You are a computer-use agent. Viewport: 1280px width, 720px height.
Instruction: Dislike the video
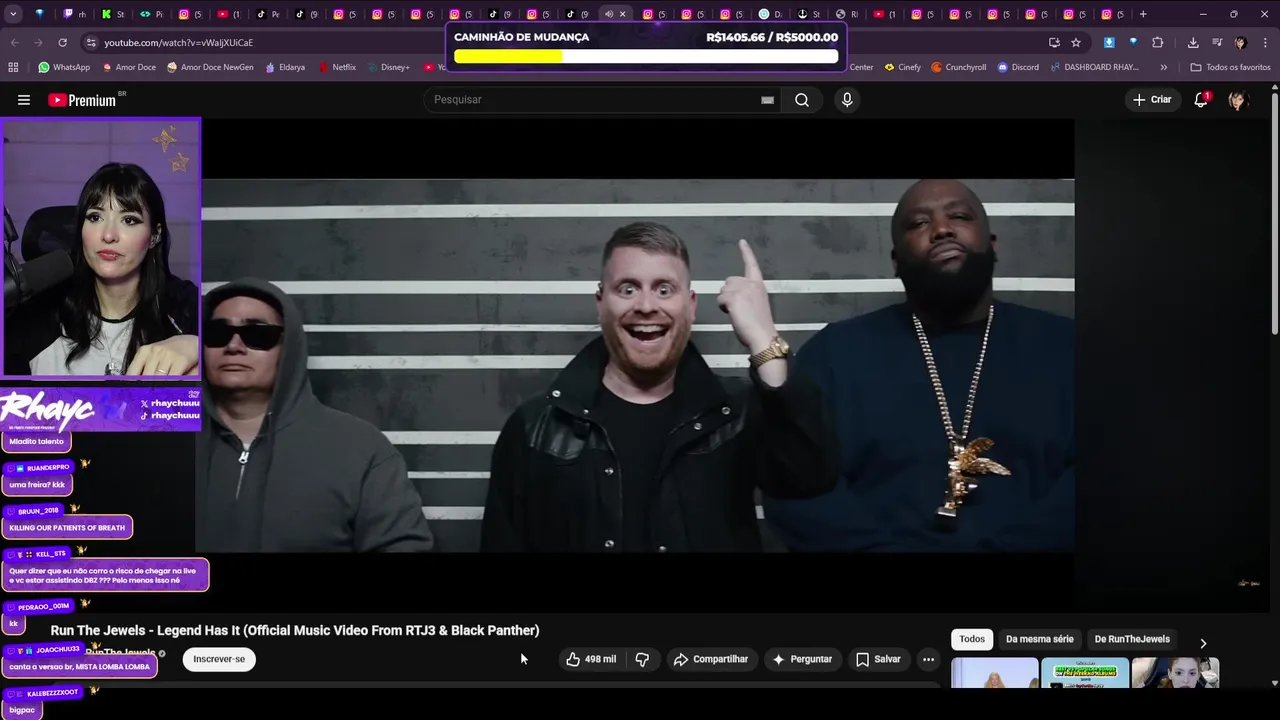click(642, 659)
